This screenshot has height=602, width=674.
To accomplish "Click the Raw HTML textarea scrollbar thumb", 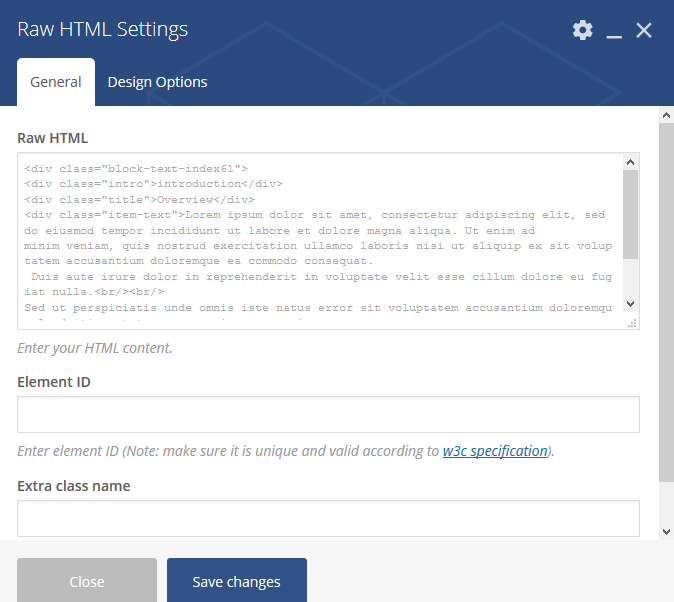I will (x=631, y=215).
